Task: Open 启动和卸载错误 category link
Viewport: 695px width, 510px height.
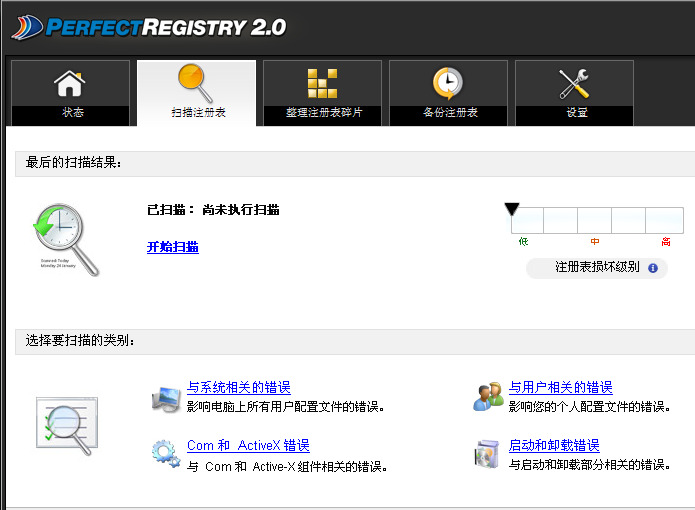Action: (x=554, y=445)
